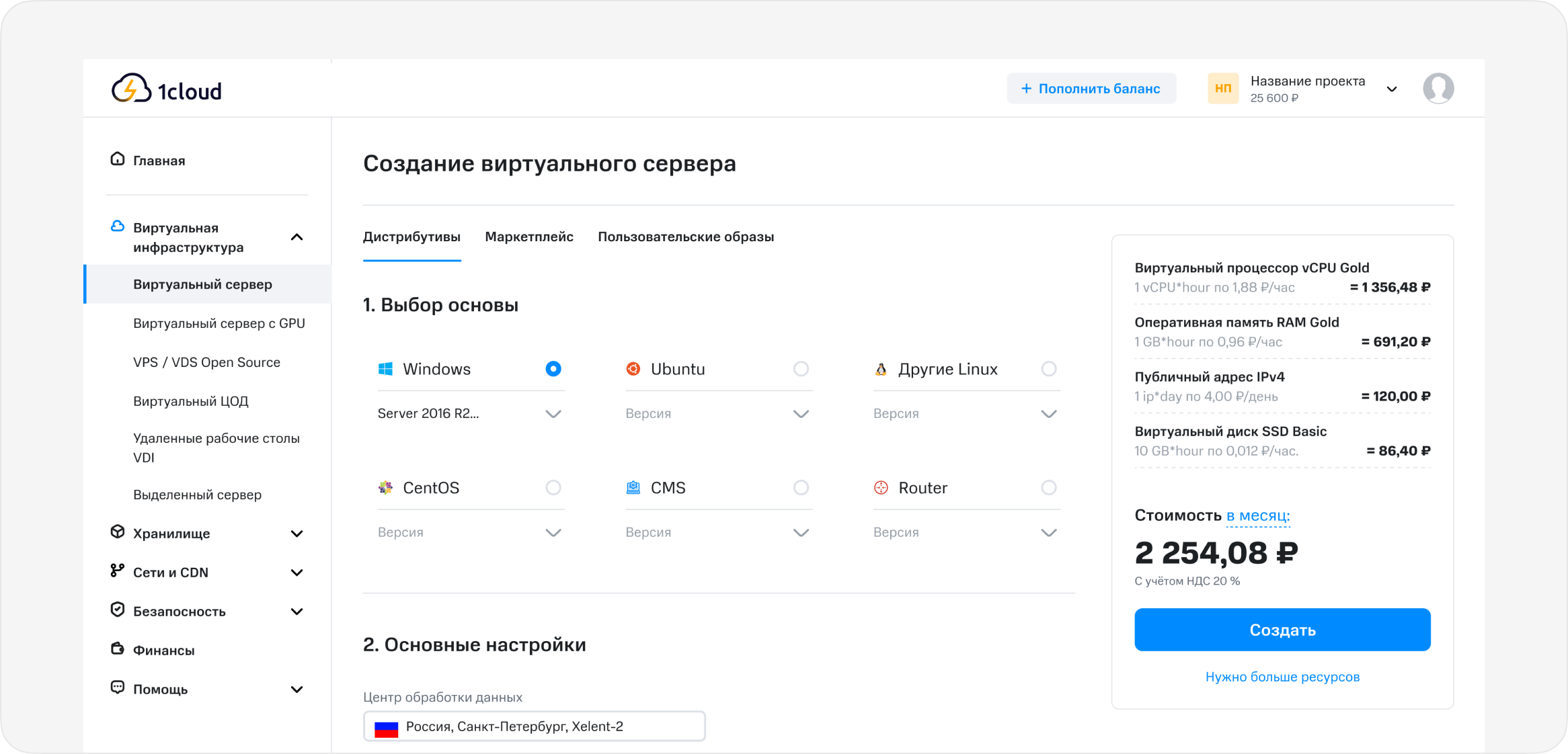This screenshot has height=754, width=1568.
Task: Open Пользовательские образы tab
Action: [x=685, y=237]
